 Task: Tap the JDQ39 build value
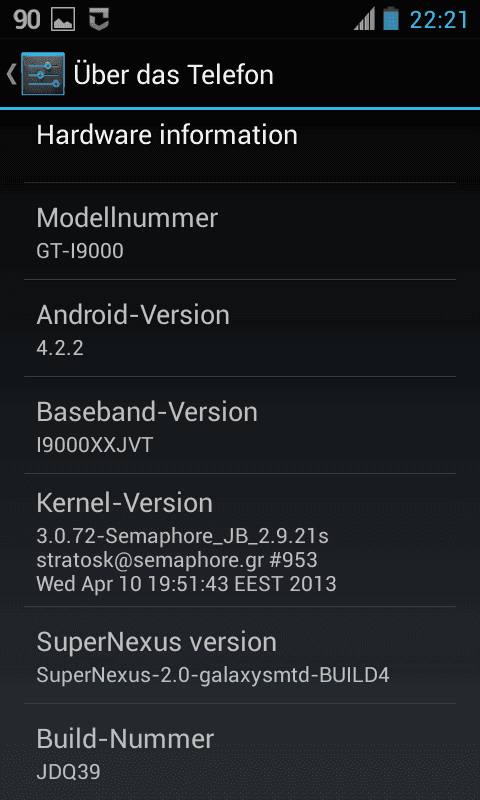click(68, 772)
